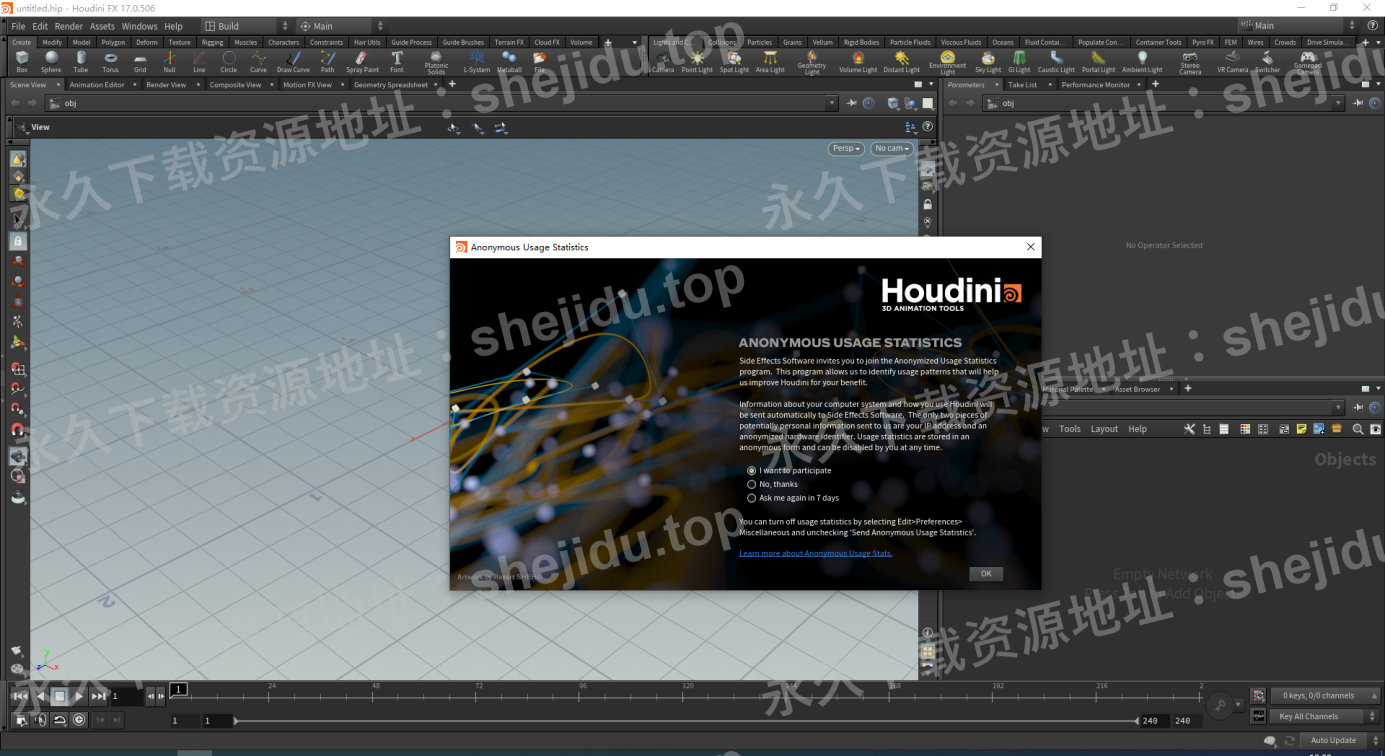
Task: Close the Anonymous Usage Statistics dialog
Action: pos(1030,247)
